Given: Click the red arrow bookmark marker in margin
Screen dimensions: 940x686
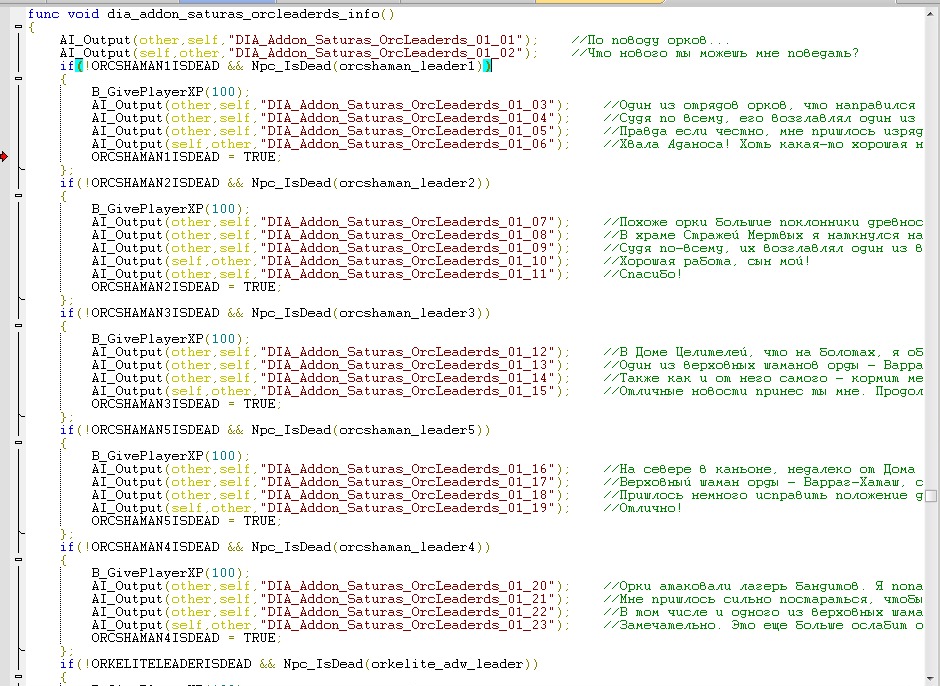Looking at the screenshot, I should coord(4,157).
